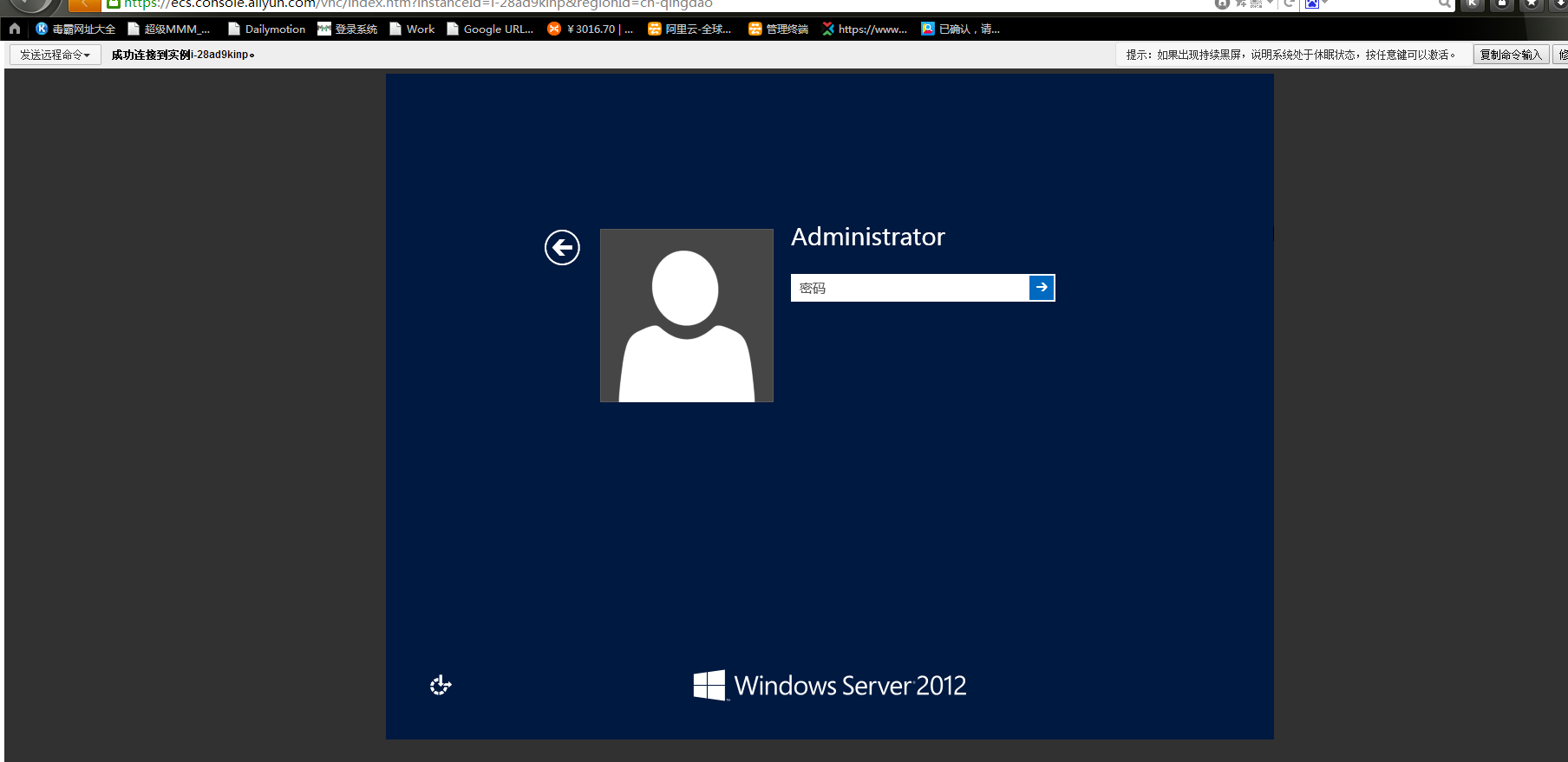Open the Dailymotion bookmark

[x=266, y=29]
